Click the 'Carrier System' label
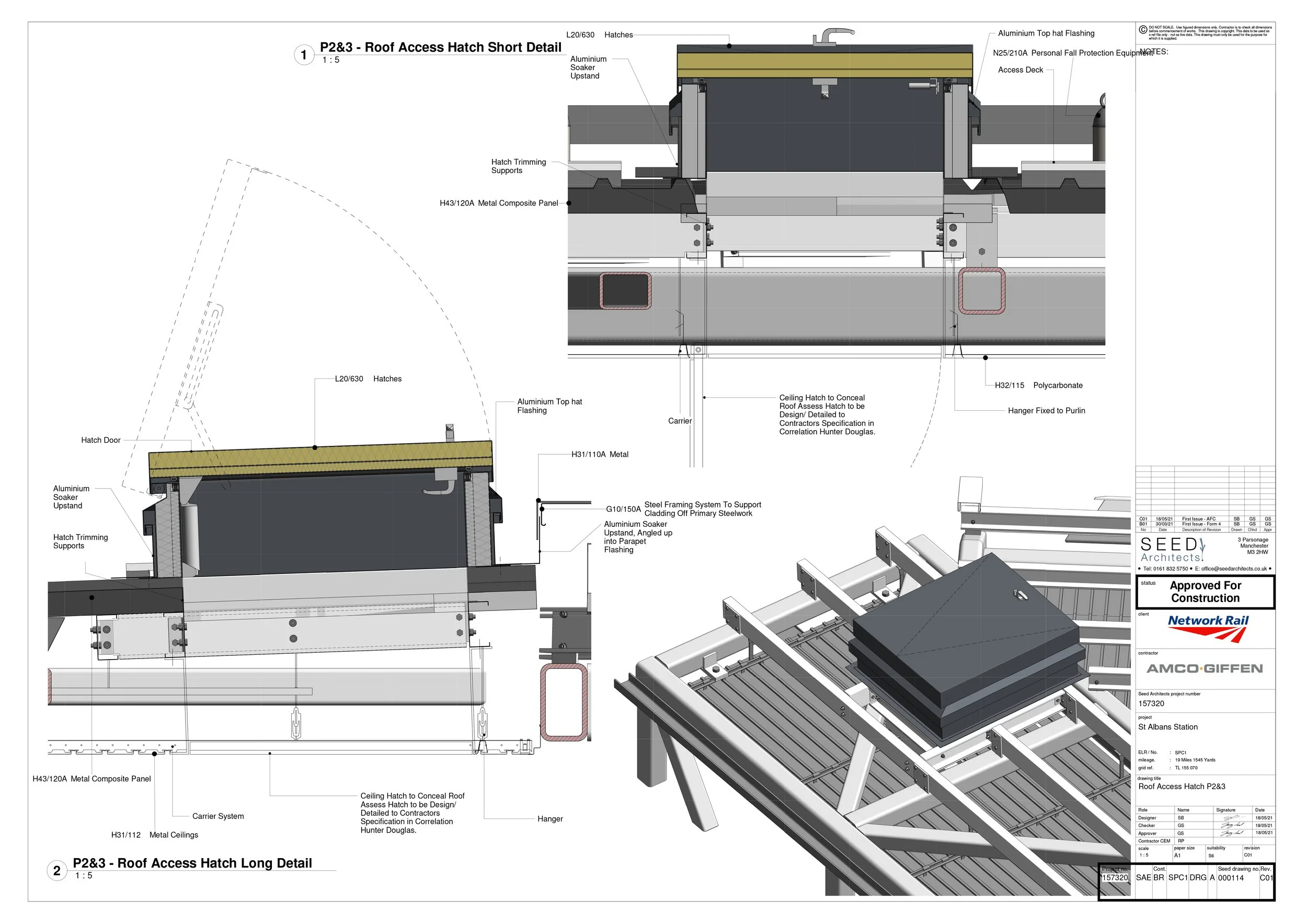Image resolution: width=1307 pixels, height=924 pixels. click(218, 816)
